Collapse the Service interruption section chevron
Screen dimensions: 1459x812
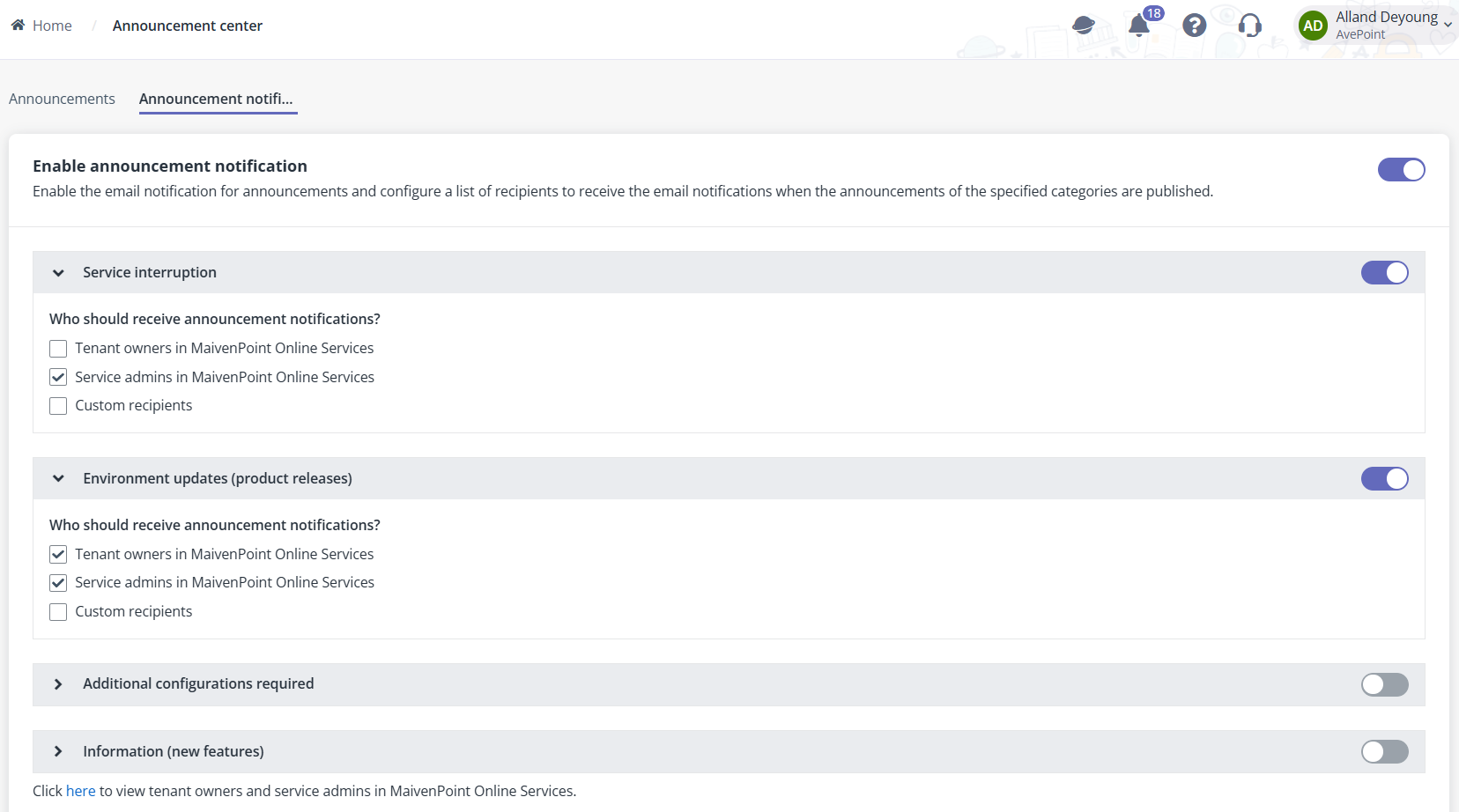(x=58, y=273)
